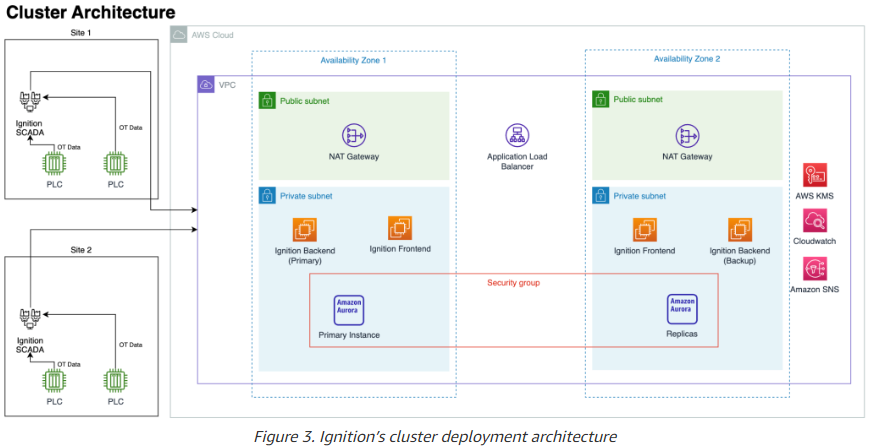This screenshot has width=873, height=448.
Task: Click the Ignition Frontend icon in Zone 2
Action: (645, 230)
